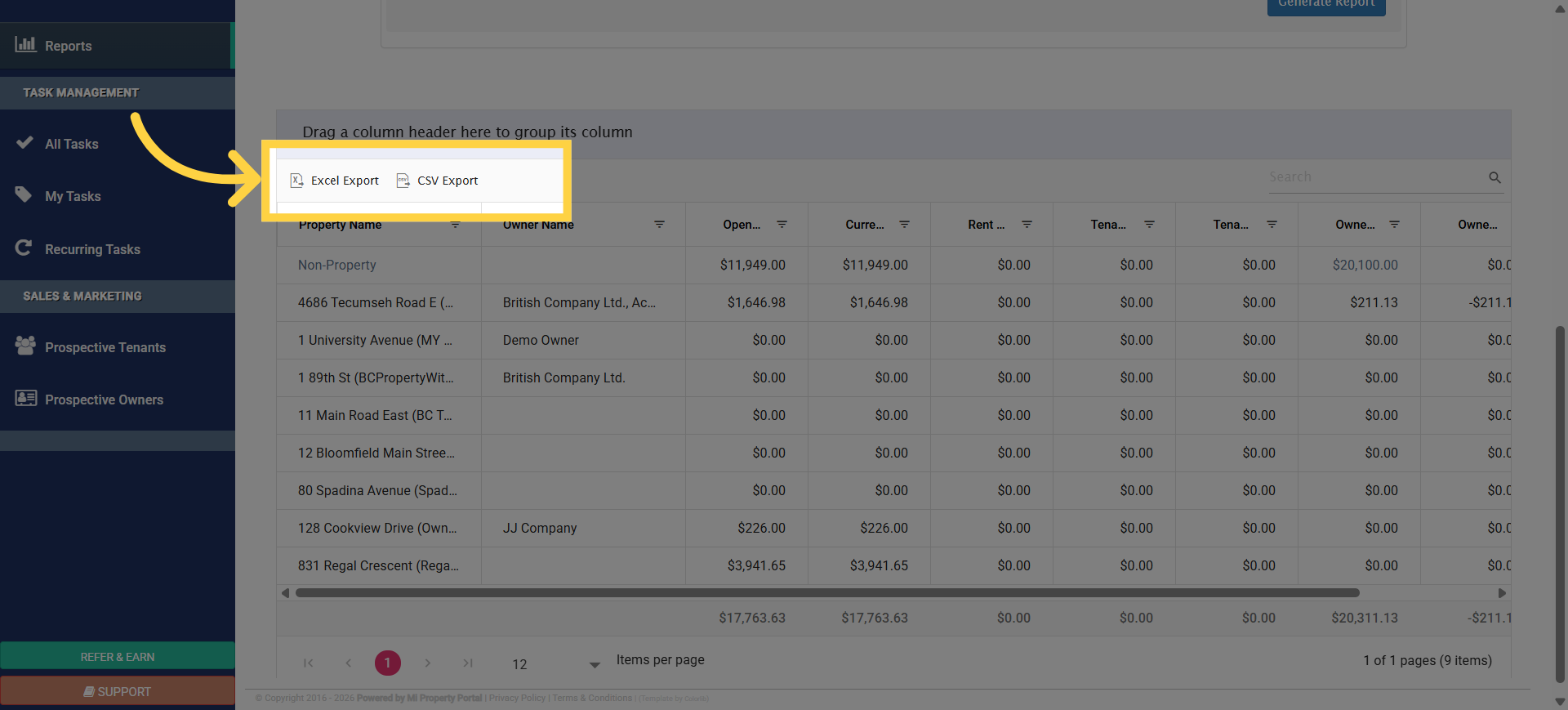This screenshot has height=710, width=1568.
Task: Open filter for Owner Name column
Action: 659,224
